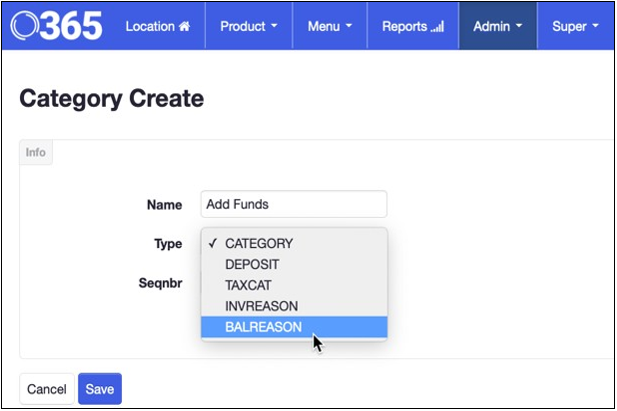Screen dimensions: 617x411
Task: Select the highlighted BALREASON option
Action: click(x=263, y=327)
